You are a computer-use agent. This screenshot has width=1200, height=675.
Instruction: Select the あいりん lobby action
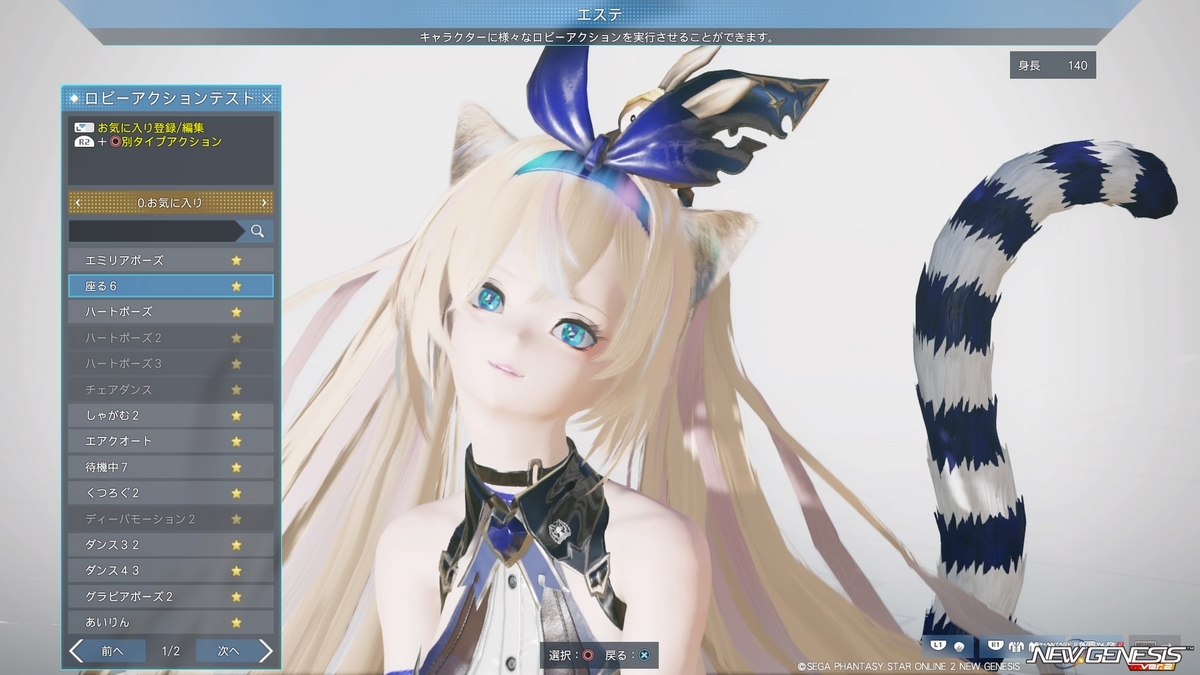(x=171, y=623)
